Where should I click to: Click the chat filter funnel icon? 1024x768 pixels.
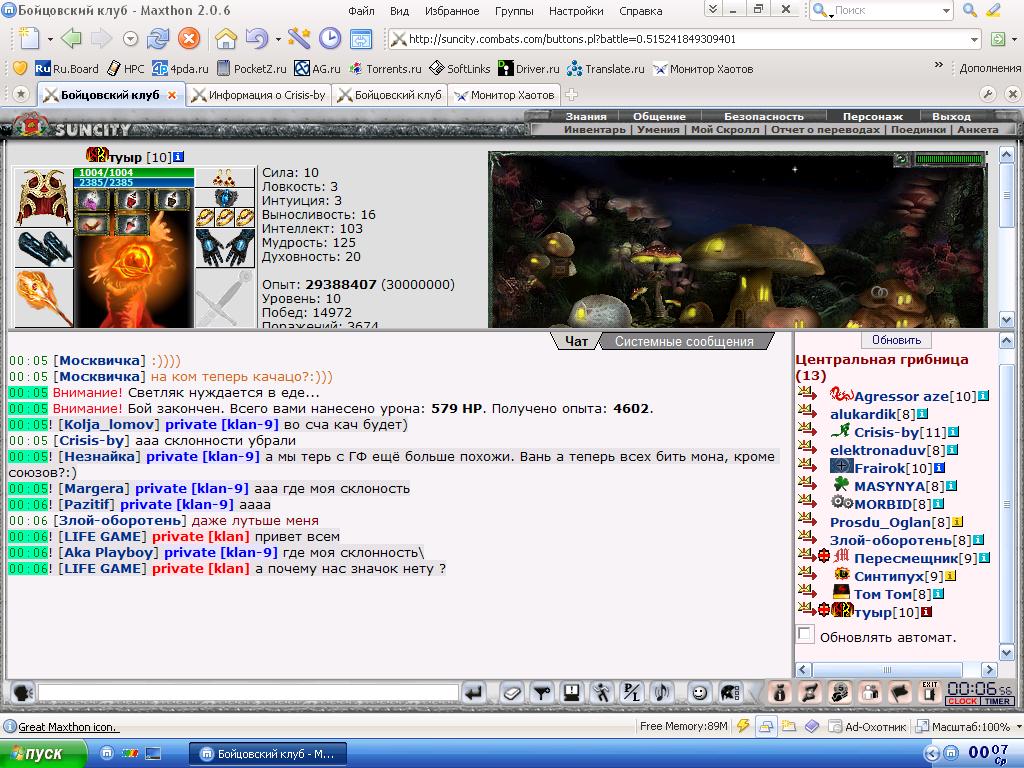(541, 692)
